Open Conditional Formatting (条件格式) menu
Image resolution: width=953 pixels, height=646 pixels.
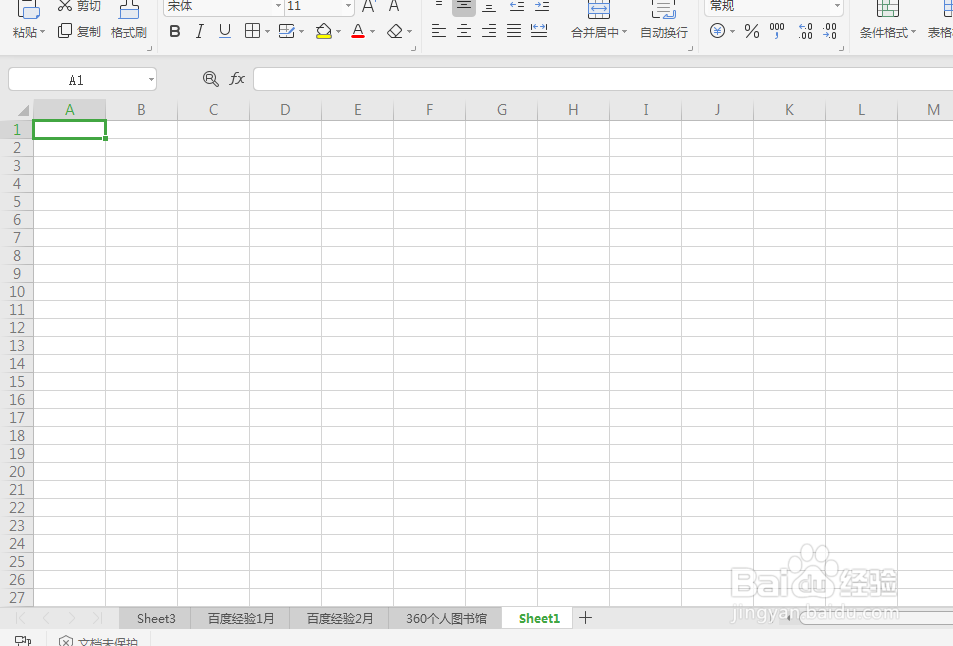point(887,19)
